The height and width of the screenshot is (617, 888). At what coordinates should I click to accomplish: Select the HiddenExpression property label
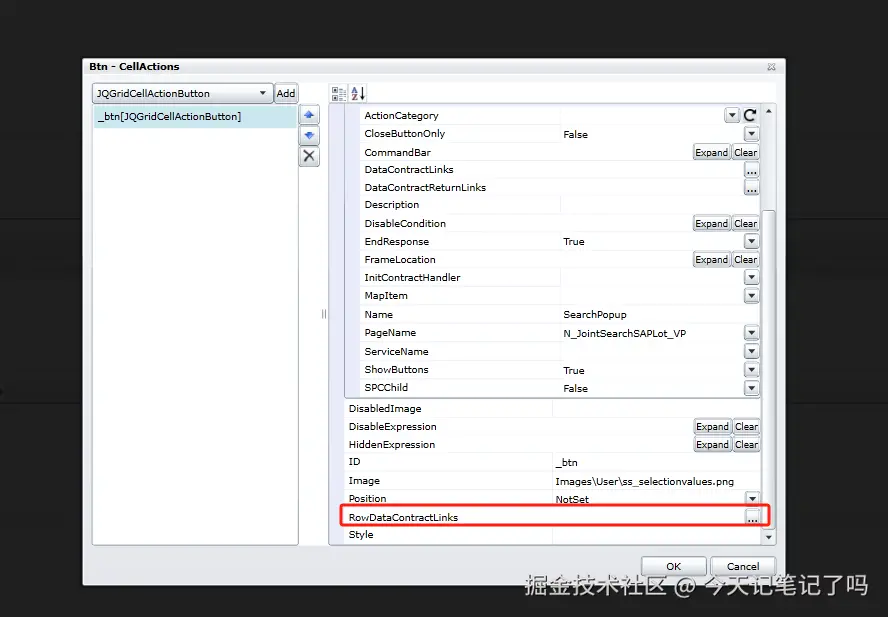[392, 445]
